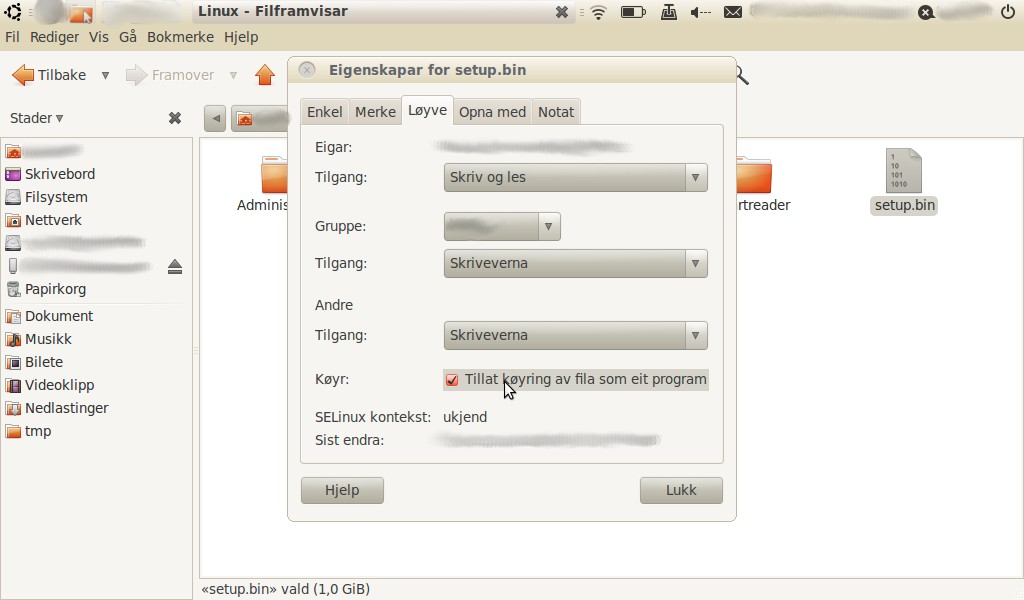1024x600 pixels.
Task: Click the Wi-Fi indicator in top panel
Action: [598, 13]
